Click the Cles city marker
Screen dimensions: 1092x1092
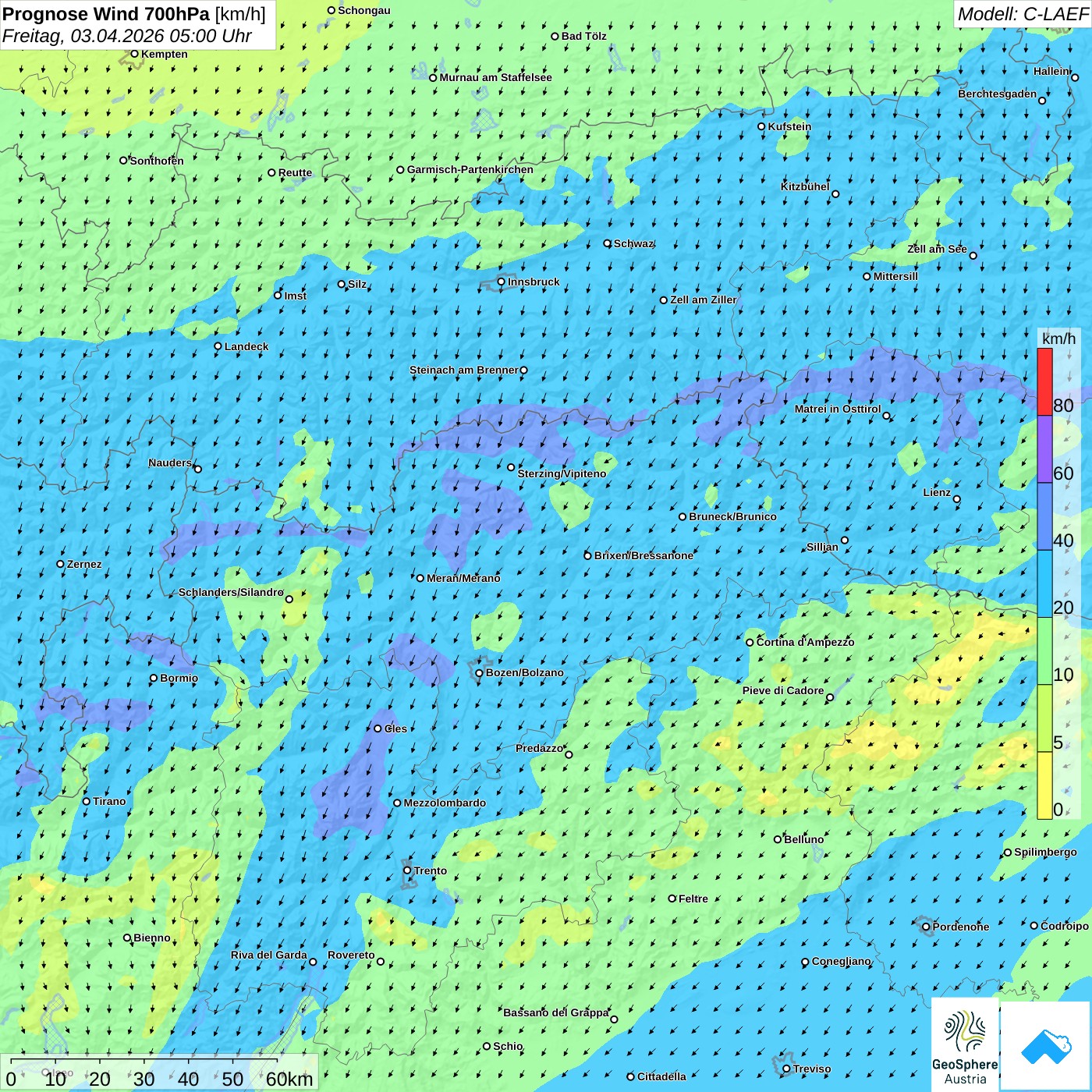[x=378, y=729]
